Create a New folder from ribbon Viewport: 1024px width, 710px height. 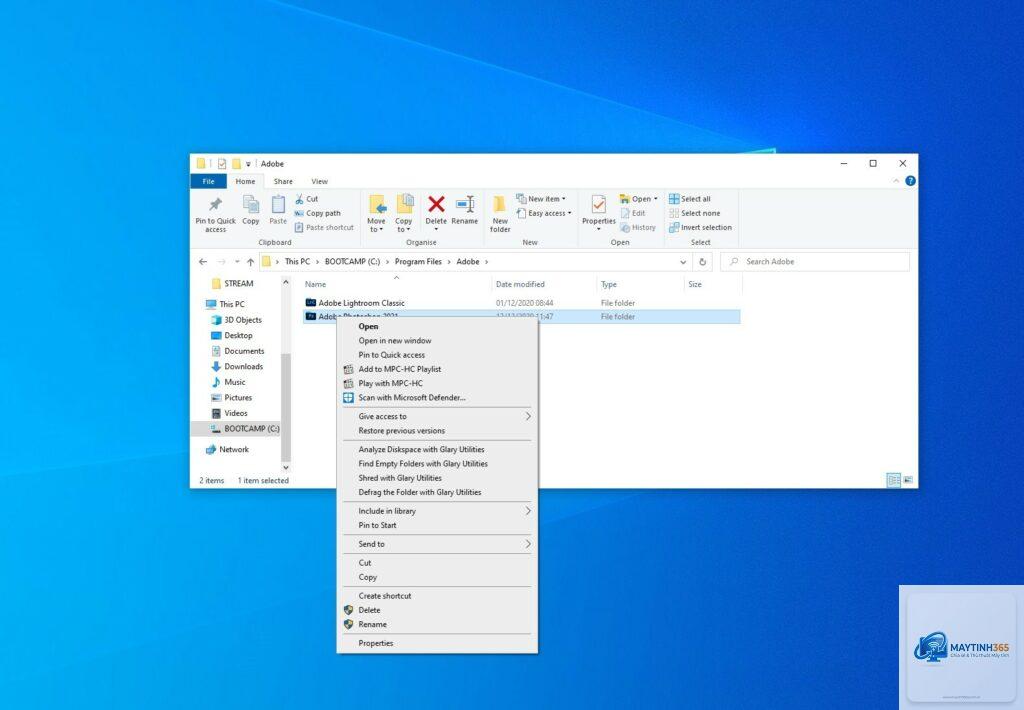(500, 214)
